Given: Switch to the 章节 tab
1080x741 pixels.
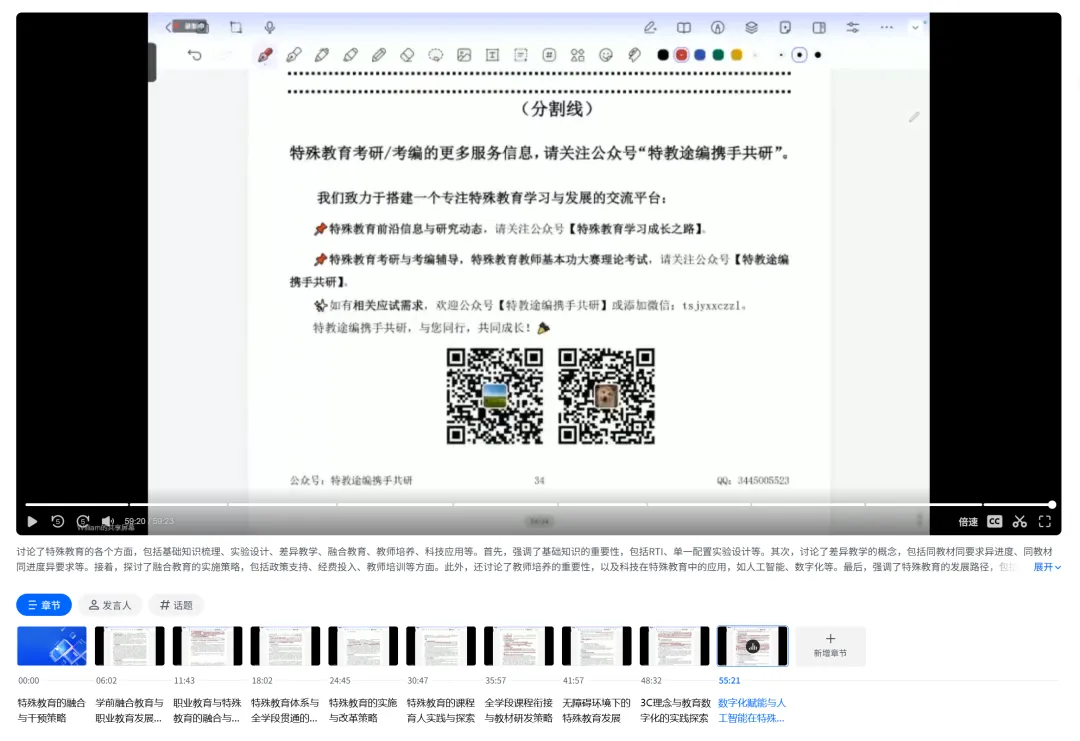Looking at the screenshot, I should tap(44, 605).
